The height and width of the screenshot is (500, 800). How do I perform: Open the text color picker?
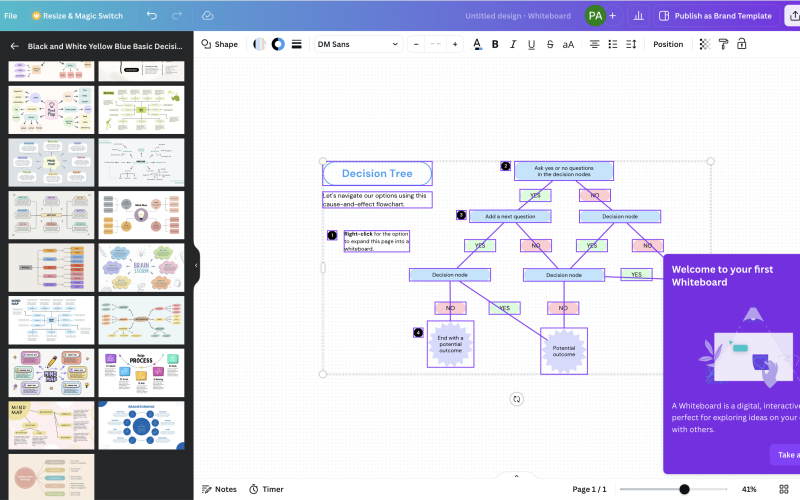477,44
